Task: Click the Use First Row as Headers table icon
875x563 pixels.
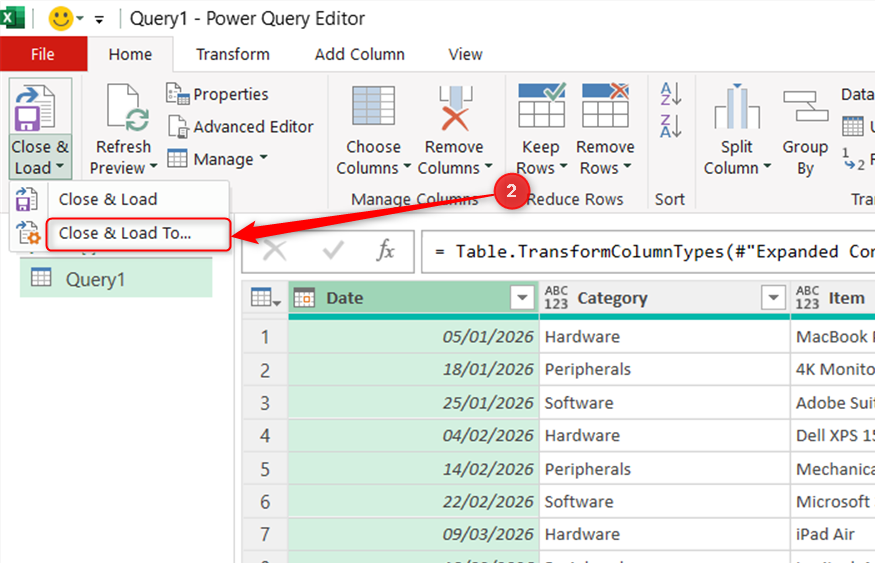Action: (x=853, y=126)
